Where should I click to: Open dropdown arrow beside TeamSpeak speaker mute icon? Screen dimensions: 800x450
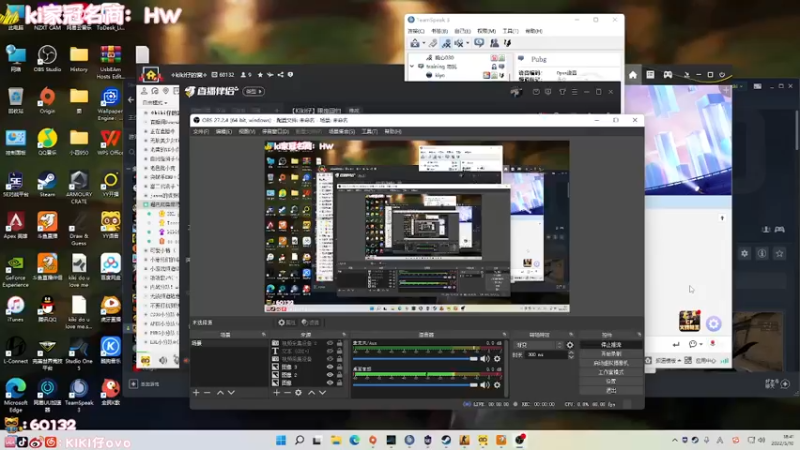(467, 43)
